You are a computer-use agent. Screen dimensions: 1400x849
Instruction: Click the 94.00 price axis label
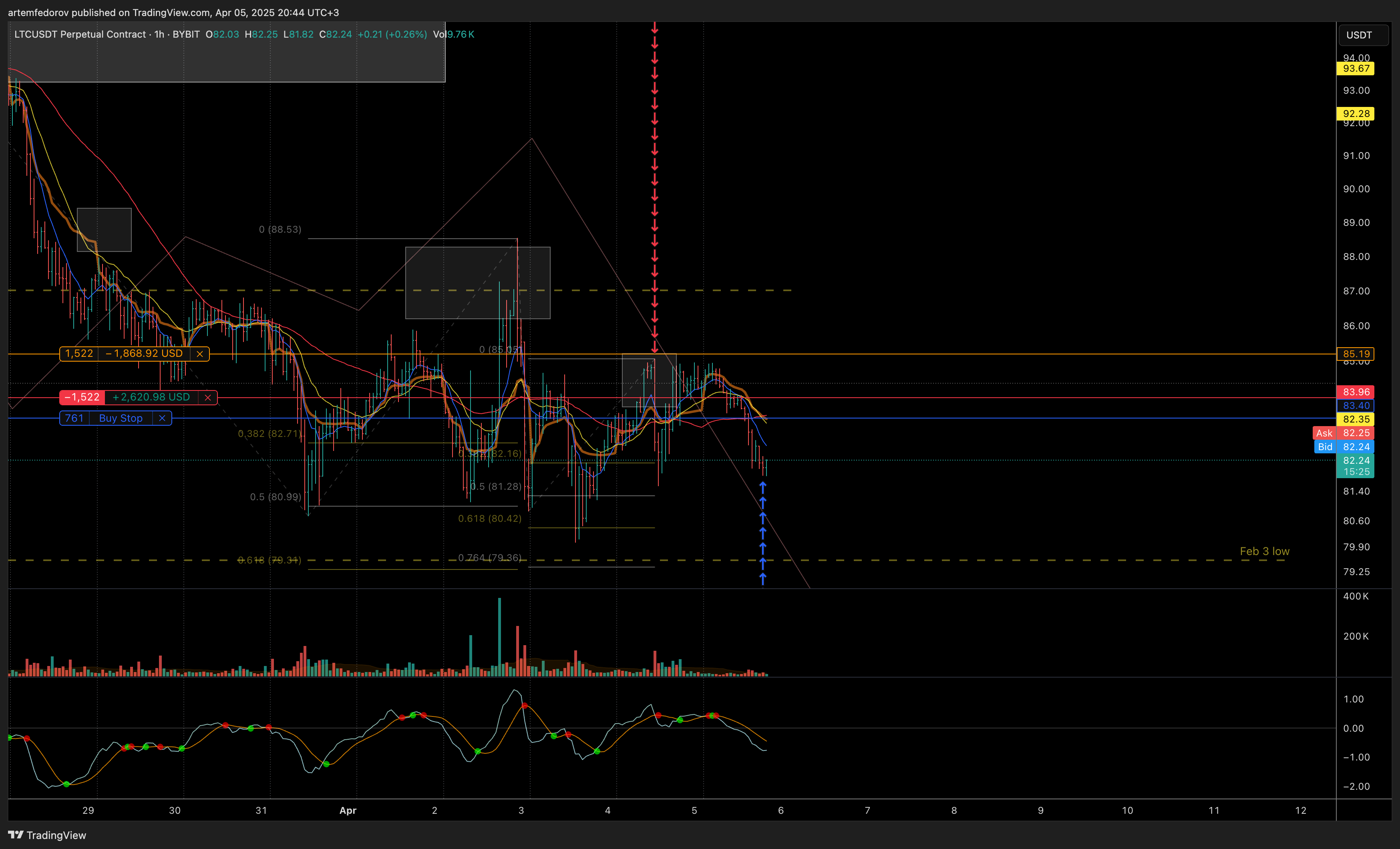(1356, 58)
